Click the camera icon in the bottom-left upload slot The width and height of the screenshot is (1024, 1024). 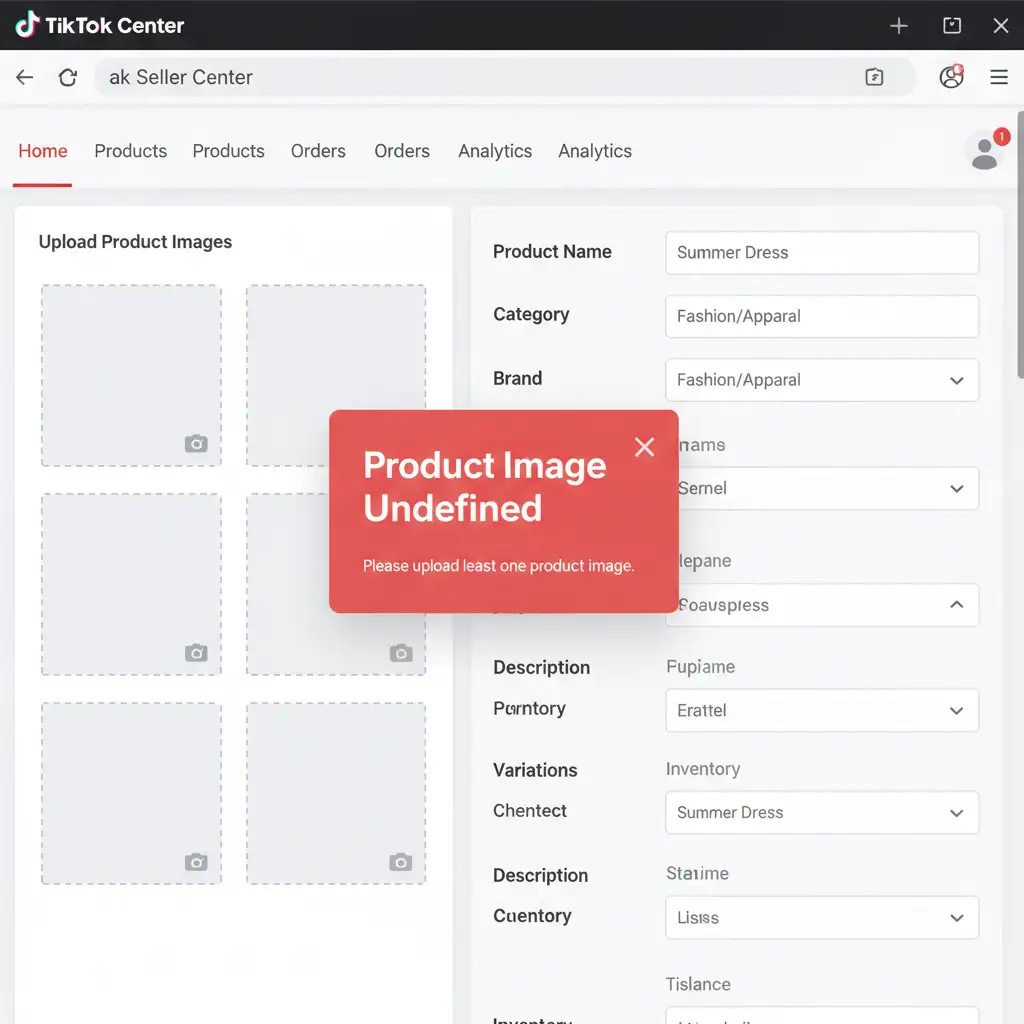196,862
